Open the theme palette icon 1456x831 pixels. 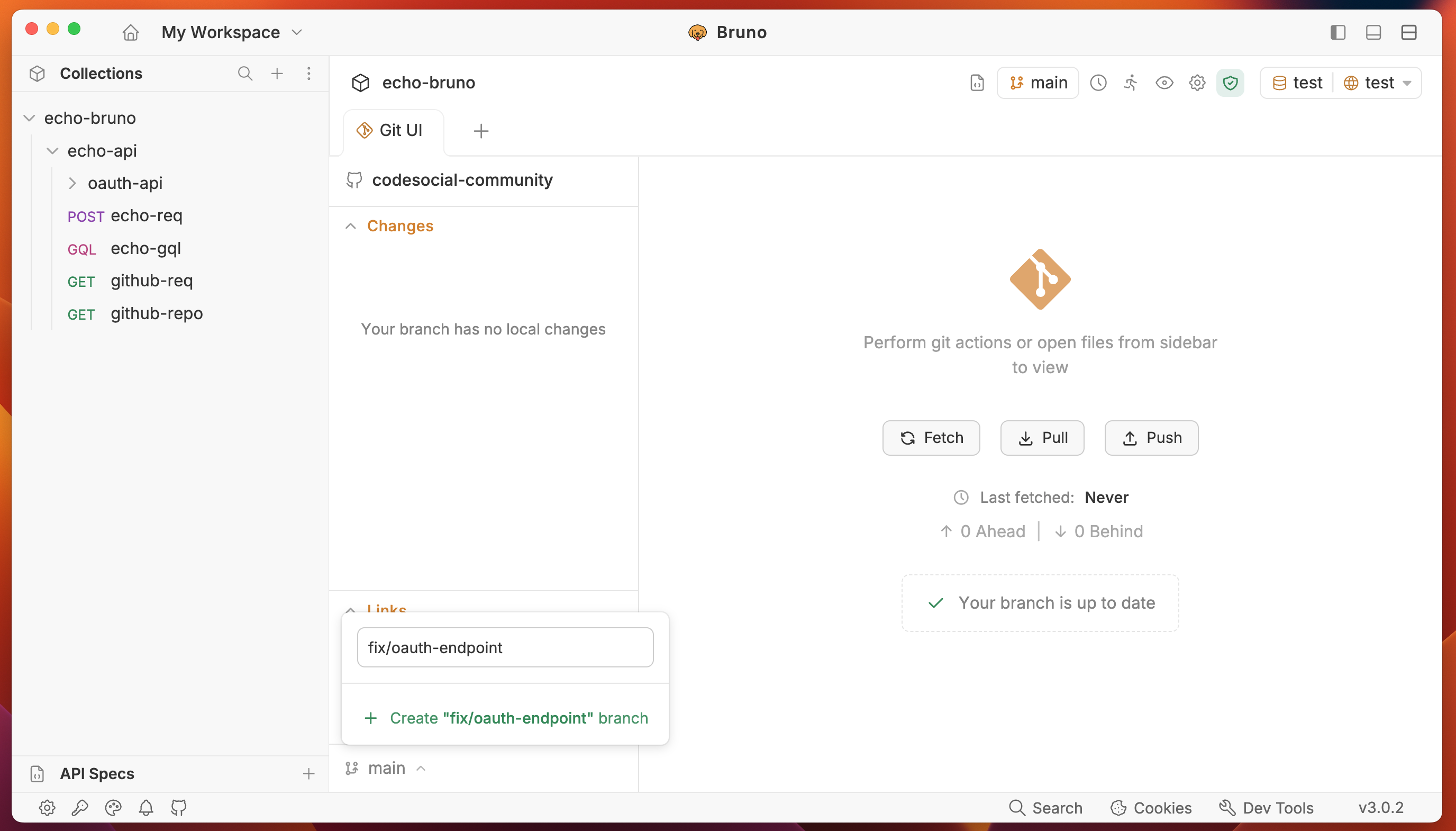tap(113, 808)
